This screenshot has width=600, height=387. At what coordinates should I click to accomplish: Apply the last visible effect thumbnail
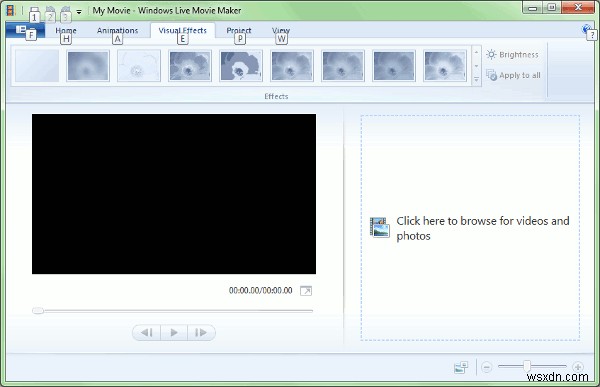point(445,66)
